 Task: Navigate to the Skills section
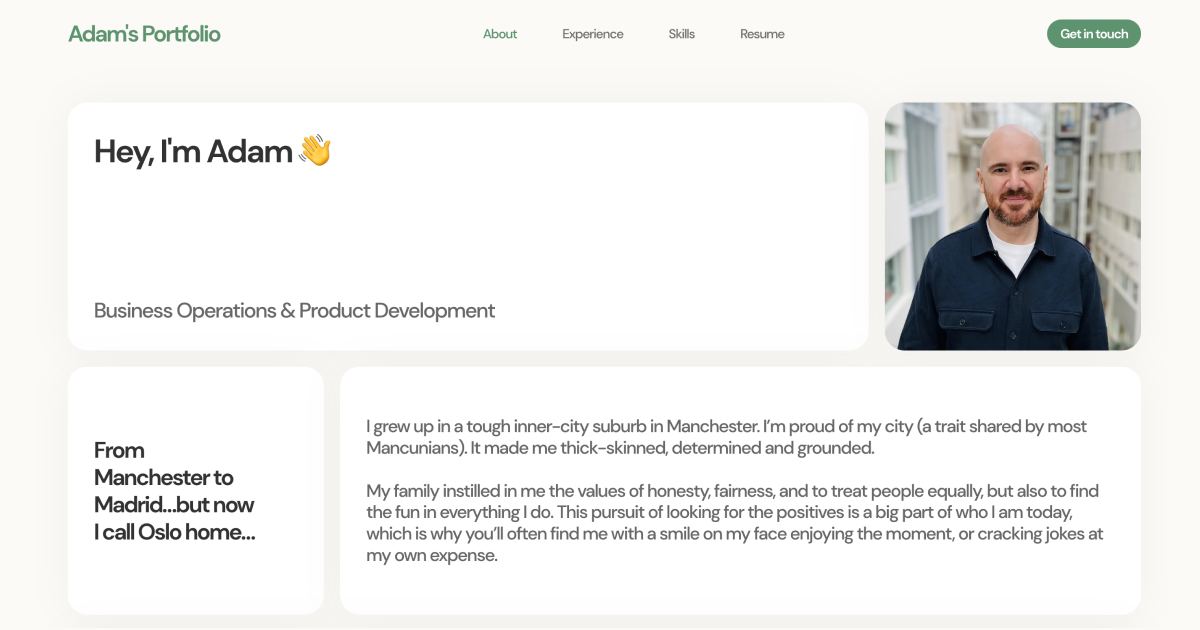(x=681, y=33)
